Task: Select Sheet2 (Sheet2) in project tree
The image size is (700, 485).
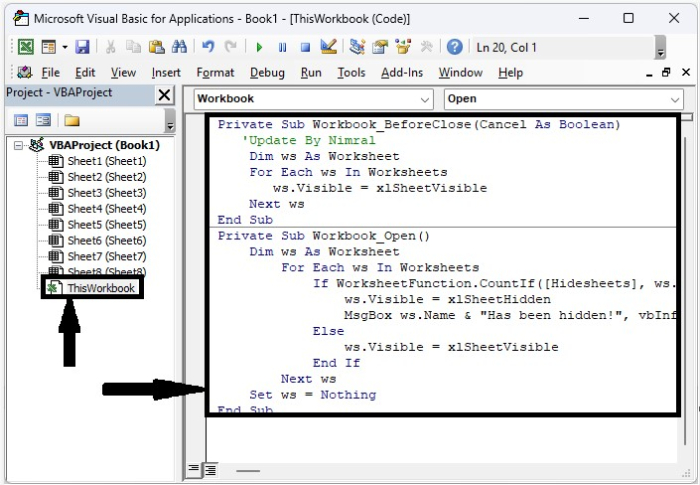Action: (x=107, y=177)
